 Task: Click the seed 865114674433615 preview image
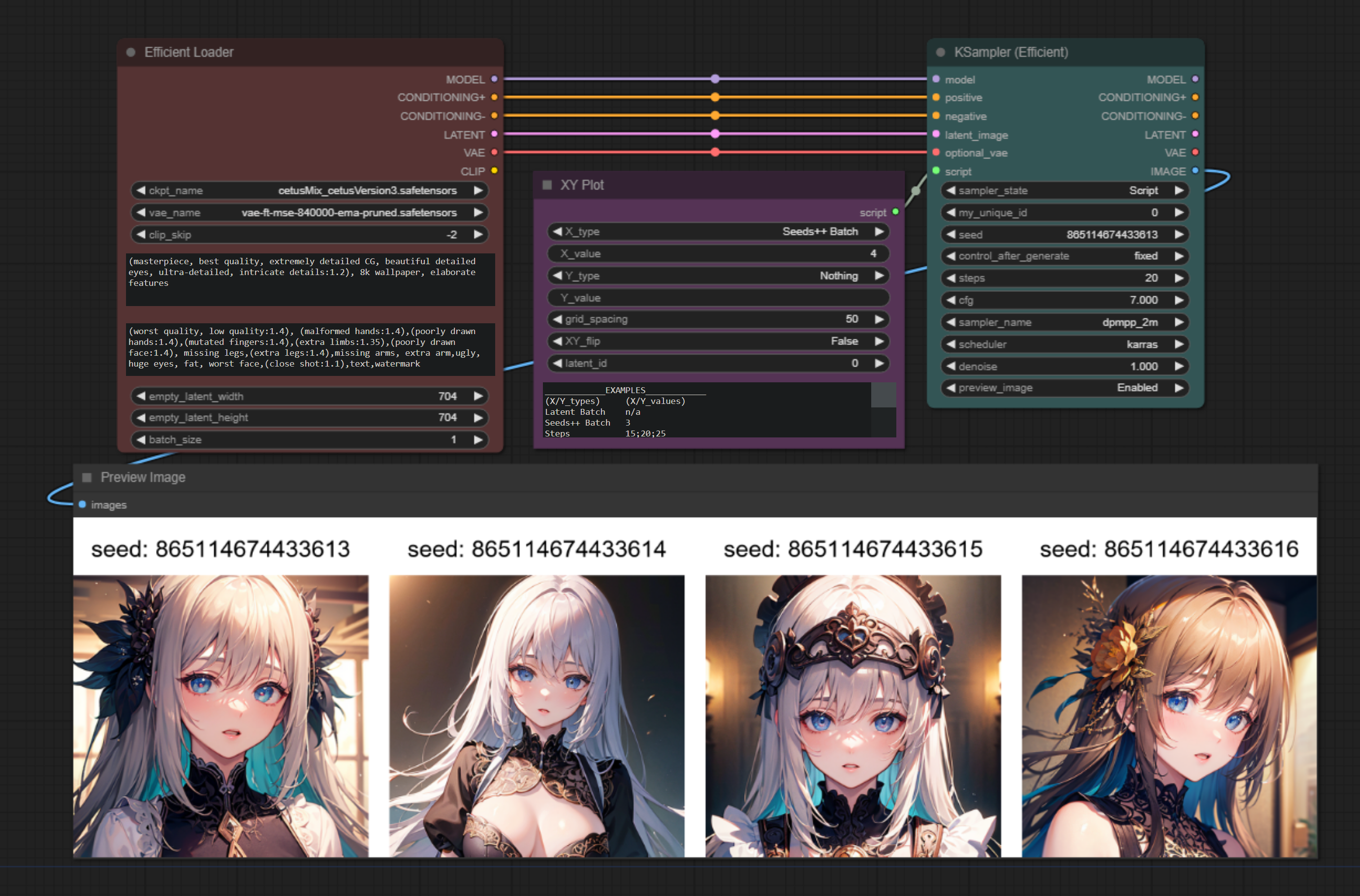[853, 715]
